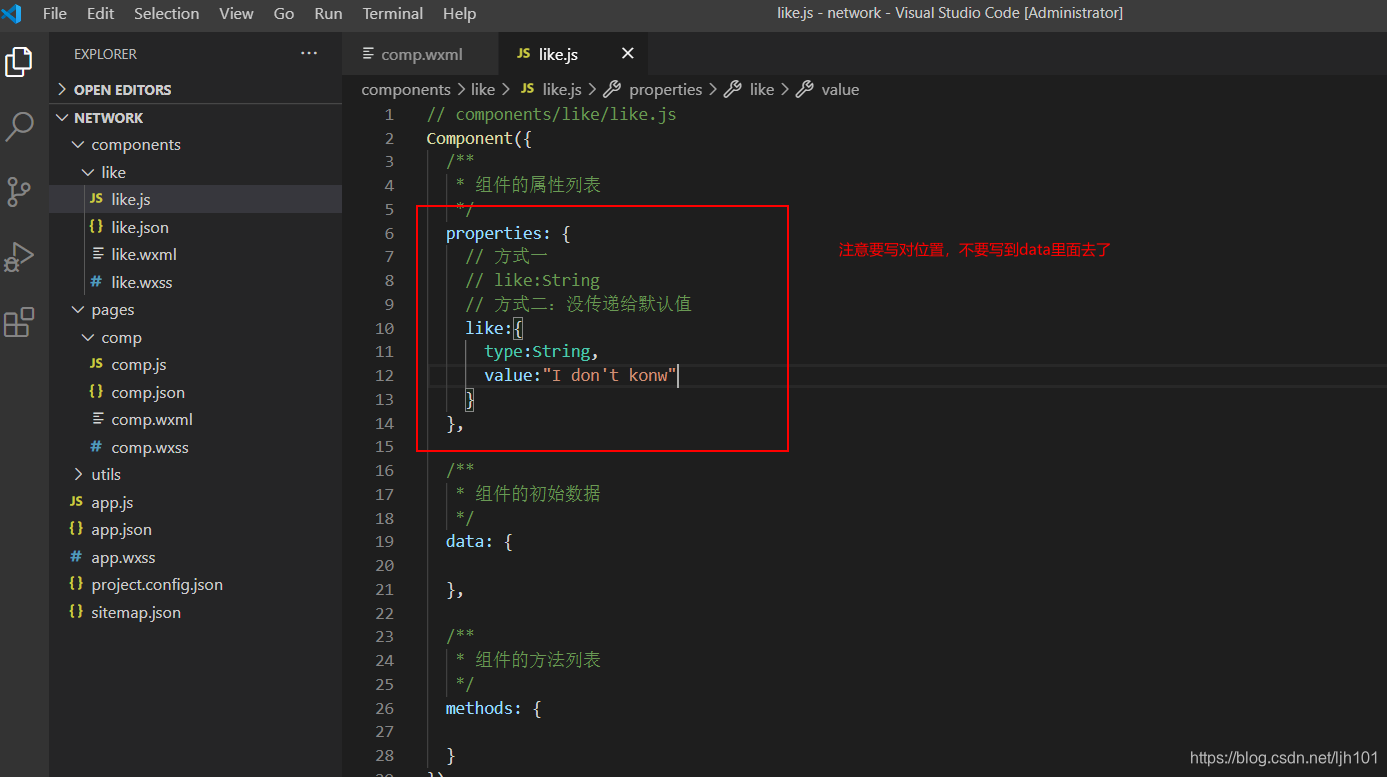Collapse the NETWORK root folder
1387x777 pixels.
point(63,117)
